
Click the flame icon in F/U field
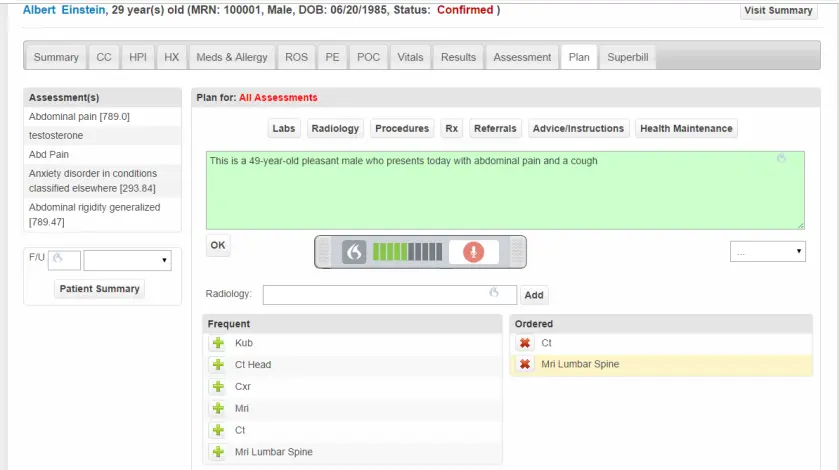tap(58, 257)
